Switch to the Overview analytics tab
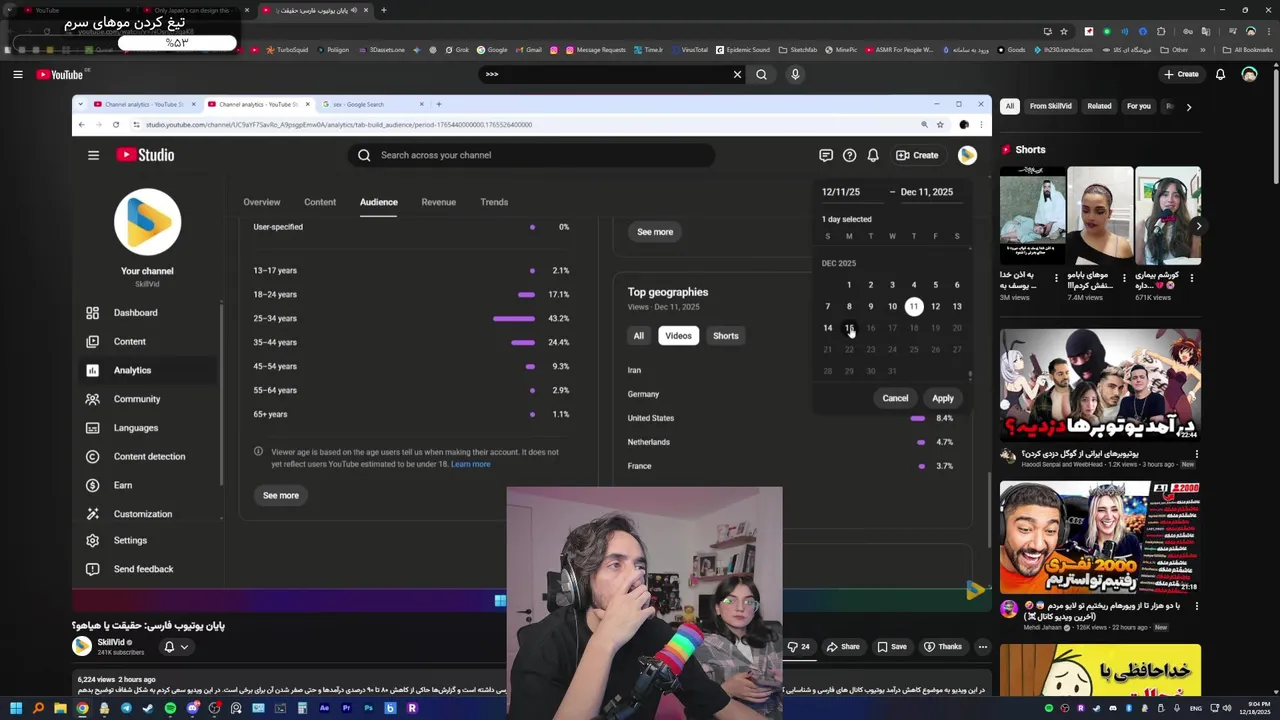The width and height of the screenshot is (1280, 720). point(262,202)
